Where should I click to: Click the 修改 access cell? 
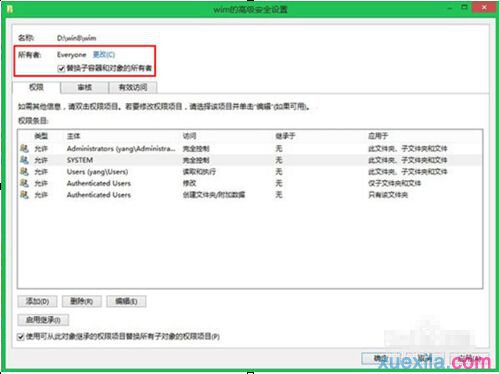click(189, 183)
